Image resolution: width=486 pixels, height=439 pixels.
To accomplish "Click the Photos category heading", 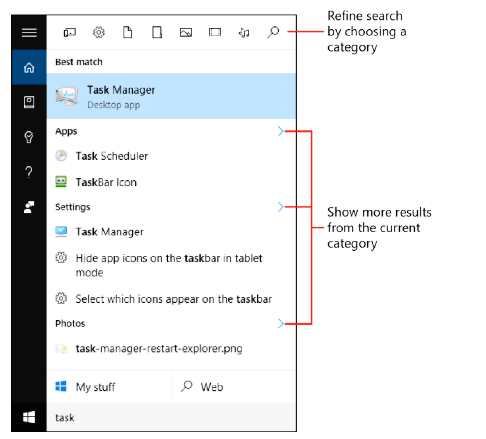I will (70, 323).
